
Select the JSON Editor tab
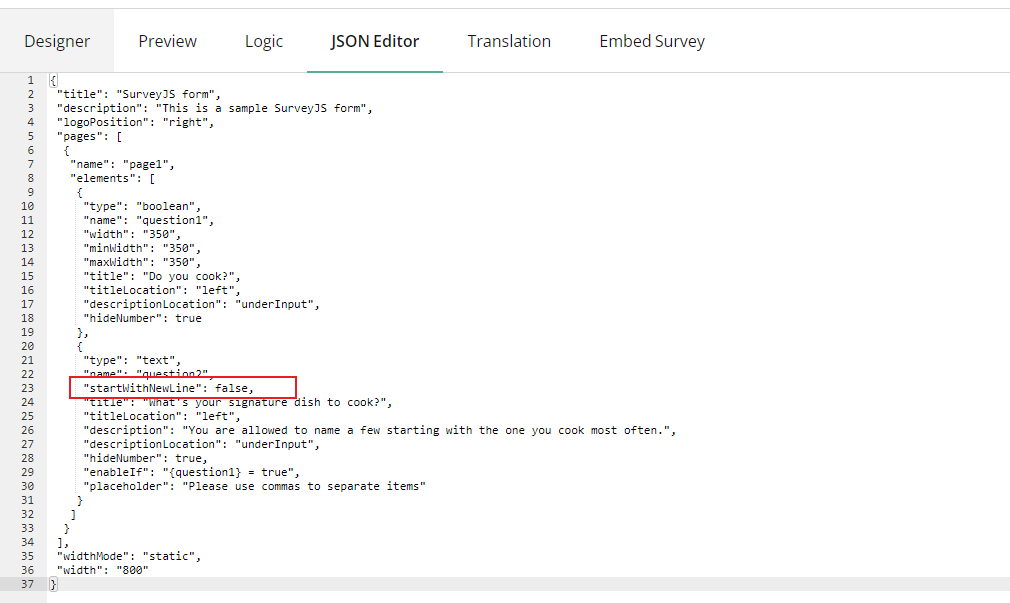[x=374, y=41]
